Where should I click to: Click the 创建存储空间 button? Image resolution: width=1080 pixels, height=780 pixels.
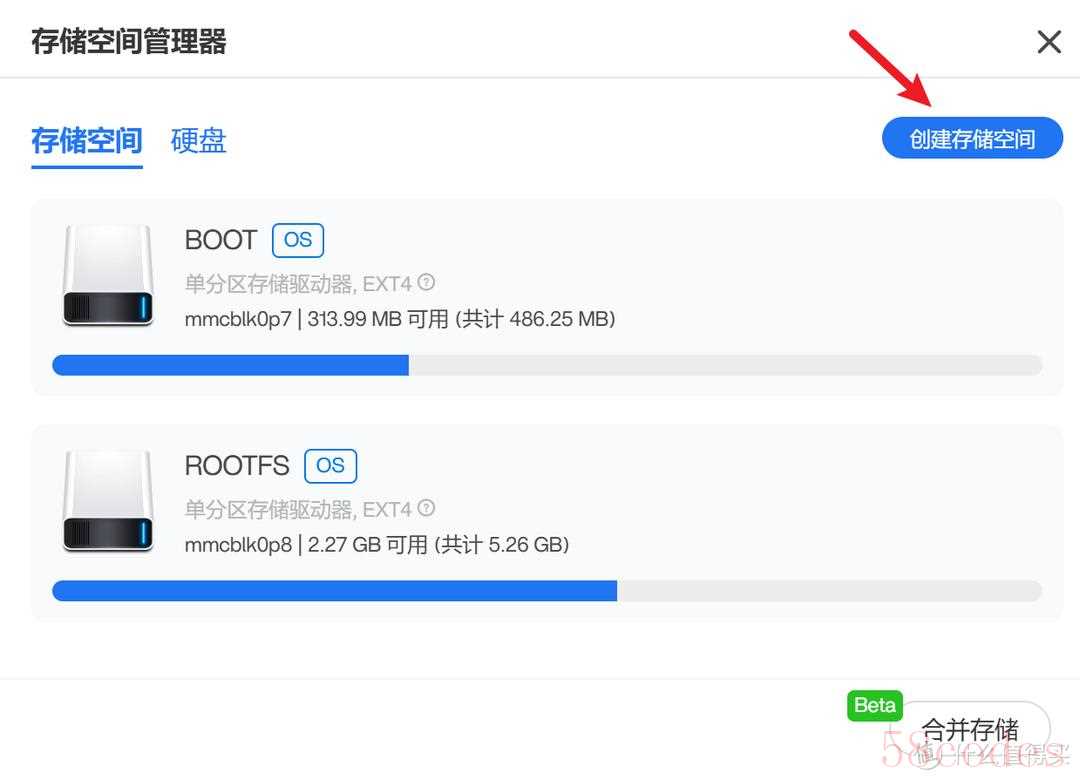973,138
